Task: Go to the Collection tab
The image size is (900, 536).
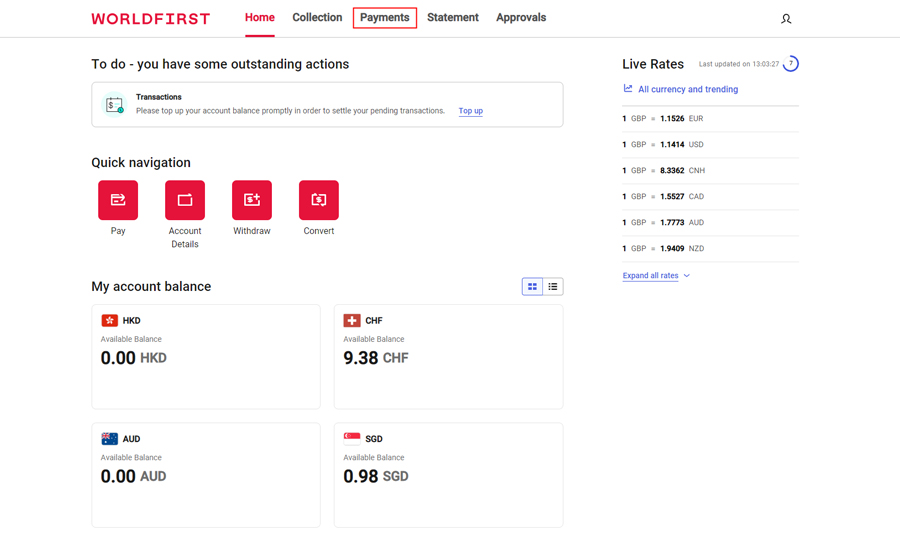Action: click(317, 18)
